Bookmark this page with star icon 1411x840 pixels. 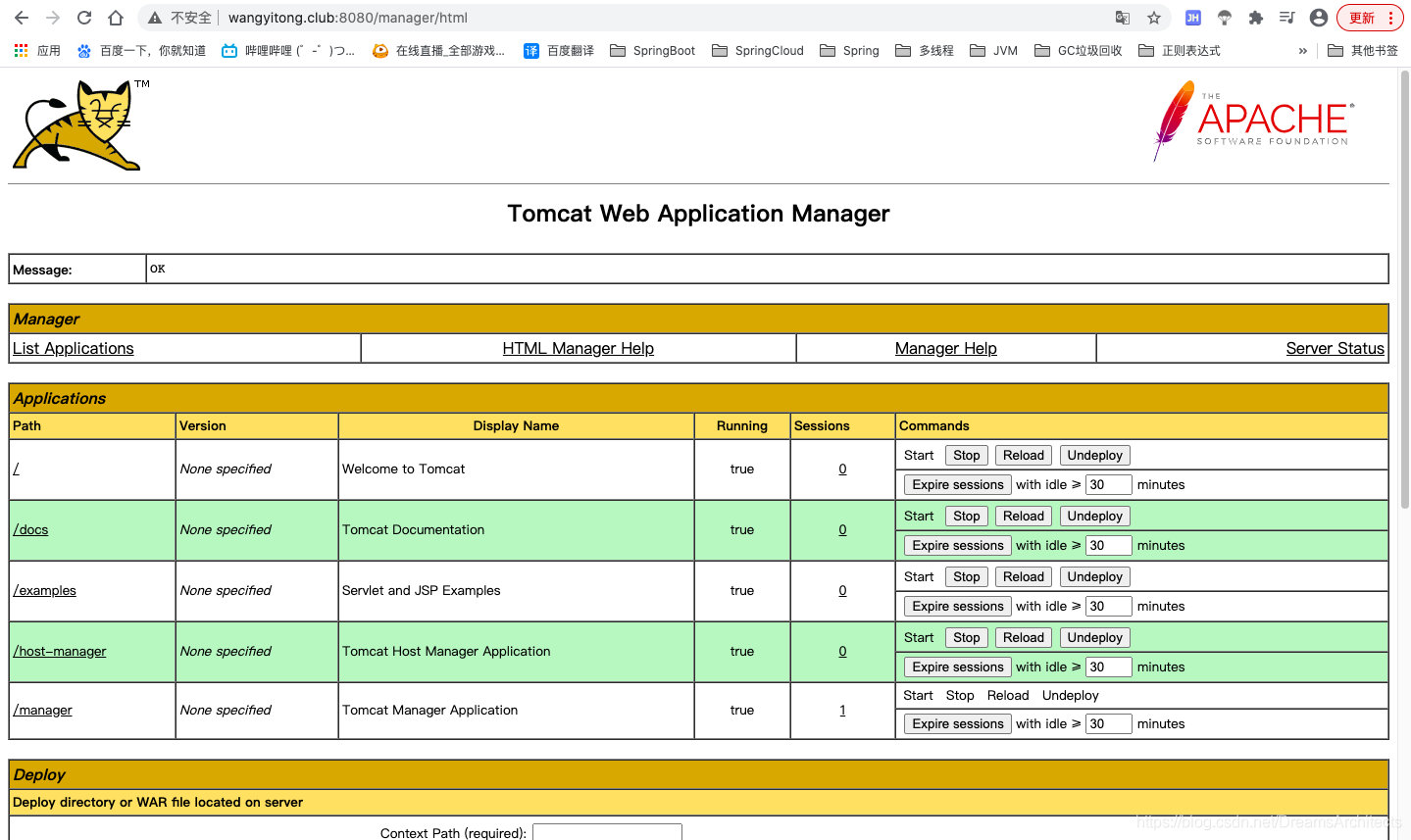(x=1154, y=18)
